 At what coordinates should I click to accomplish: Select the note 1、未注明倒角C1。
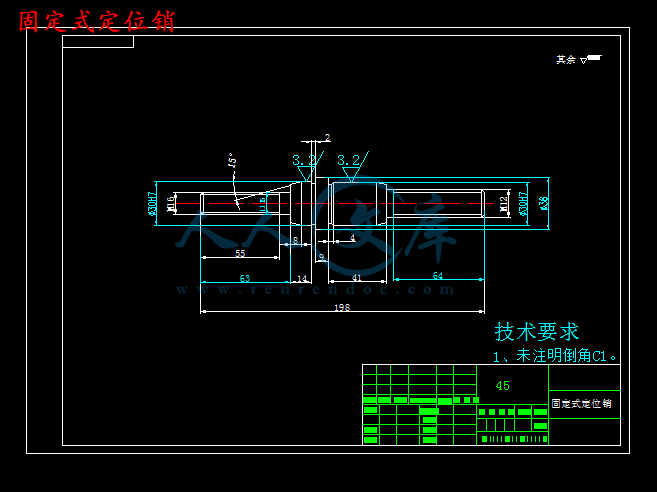coord(555,356)
